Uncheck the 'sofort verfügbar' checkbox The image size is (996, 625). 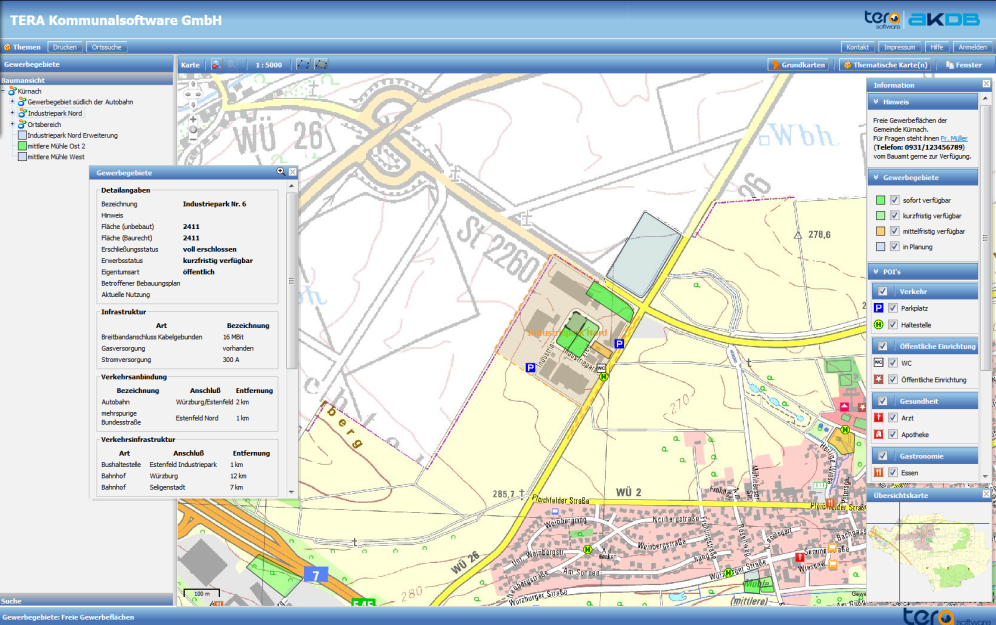coord(895,200)
